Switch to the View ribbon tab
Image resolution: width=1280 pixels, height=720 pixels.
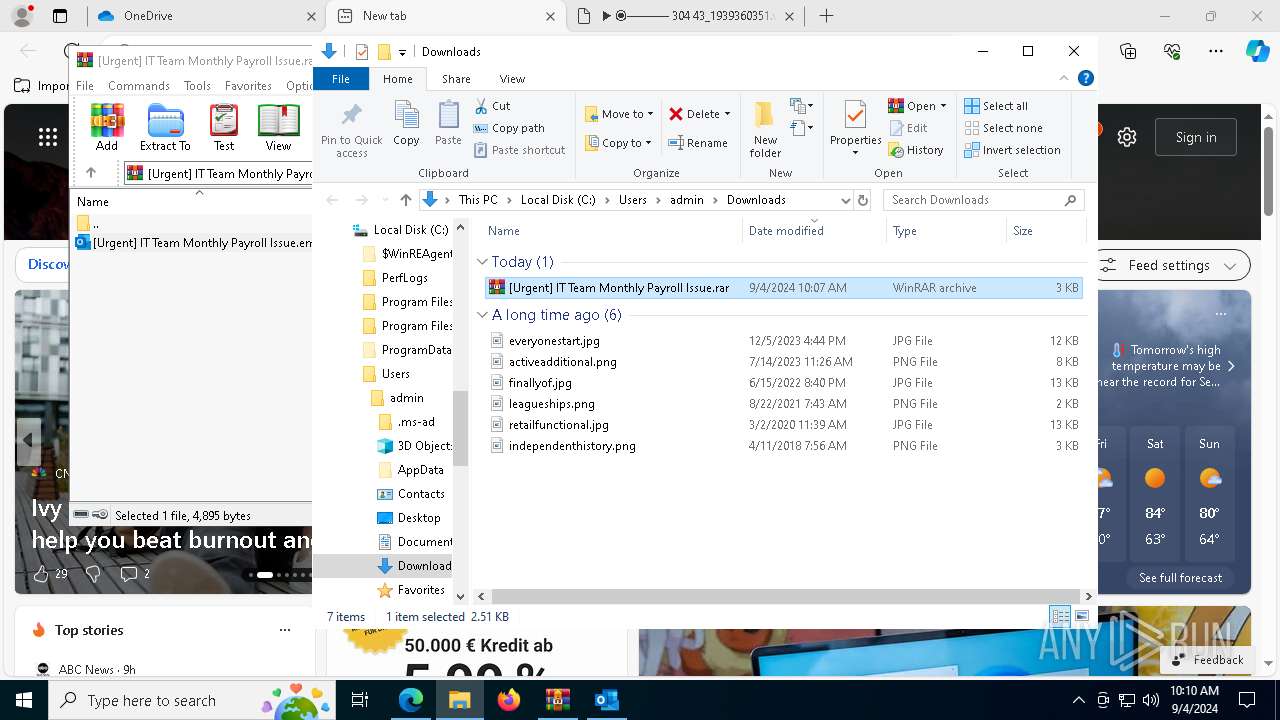512,79
